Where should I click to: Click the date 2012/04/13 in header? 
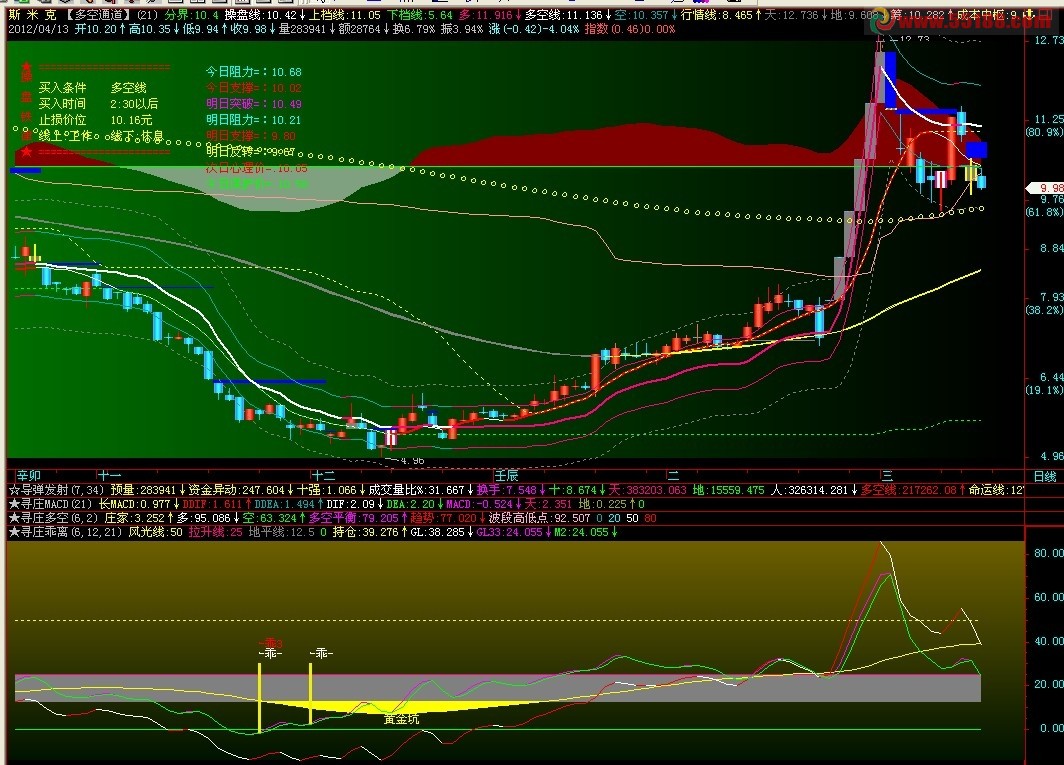point(39,29)
